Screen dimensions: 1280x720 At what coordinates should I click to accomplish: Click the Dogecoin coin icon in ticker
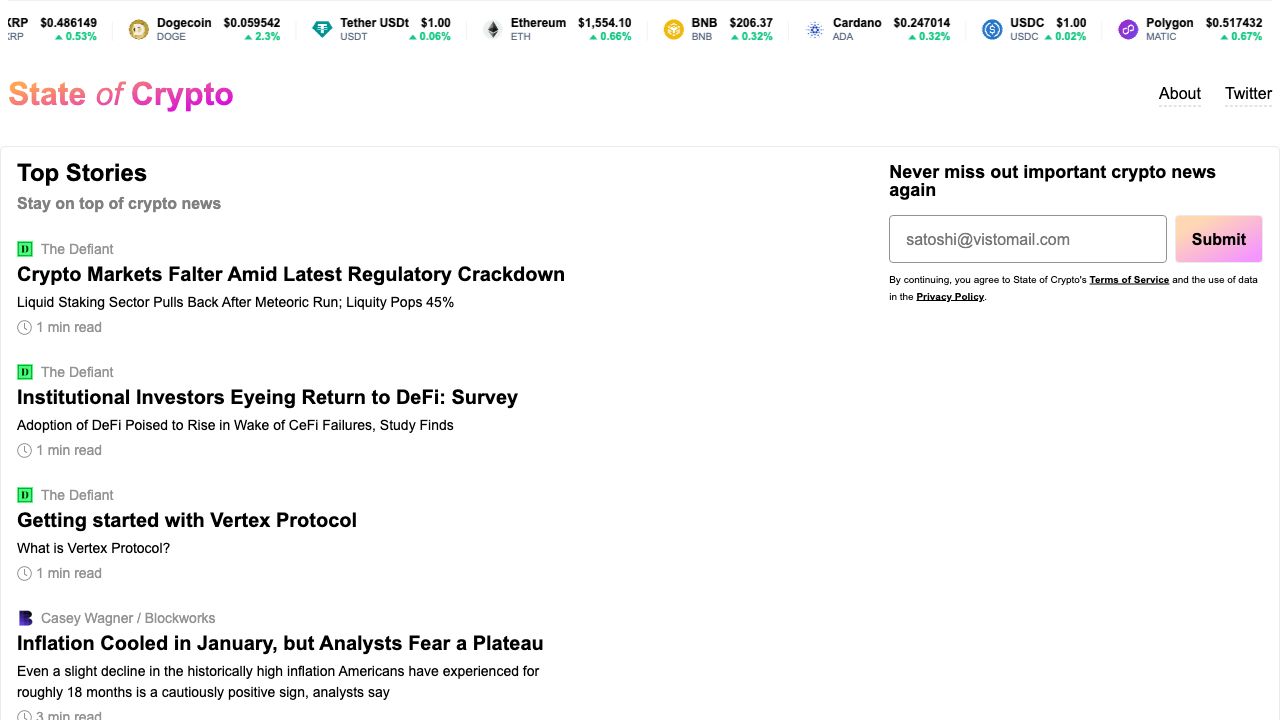139,30
